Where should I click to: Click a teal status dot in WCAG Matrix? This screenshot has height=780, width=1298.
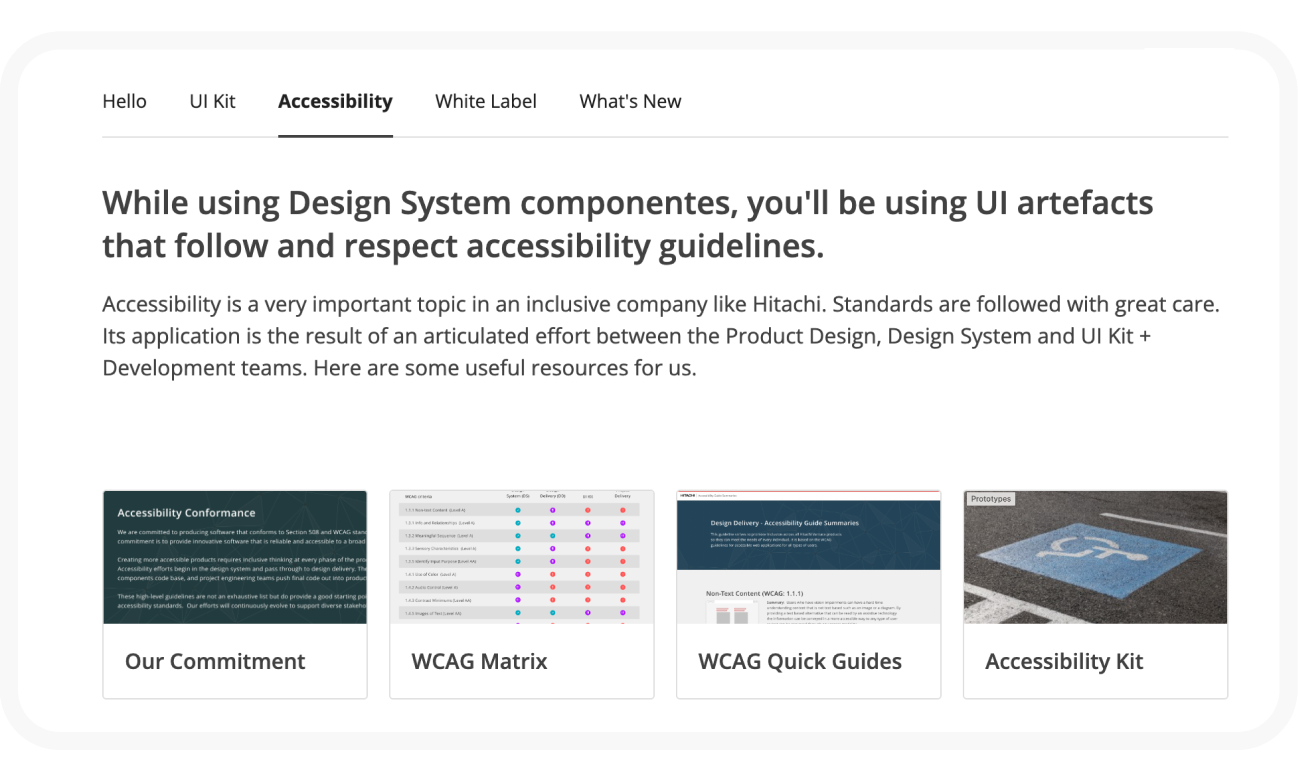pos(518,510)
